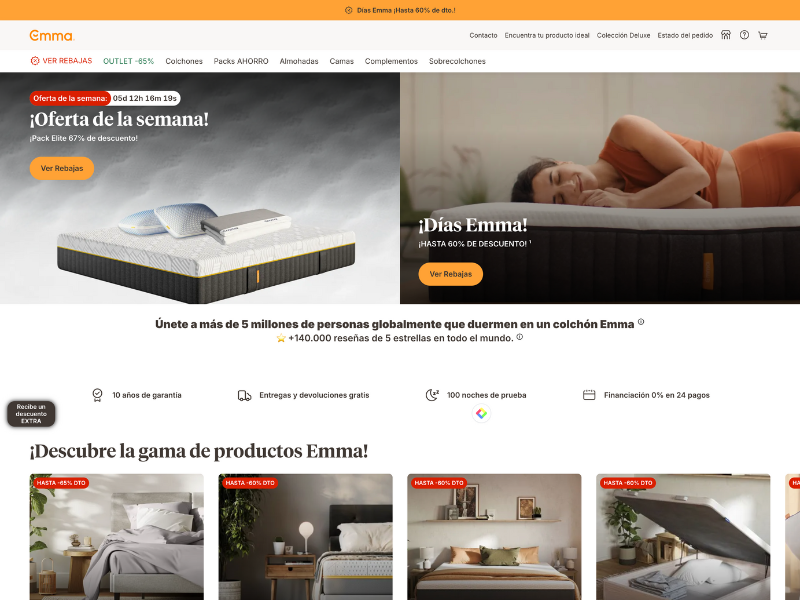The width and height of the screenshot is (800, 600).
Task: Select OUTLET -65% in navigation
Action: point(129,61)
